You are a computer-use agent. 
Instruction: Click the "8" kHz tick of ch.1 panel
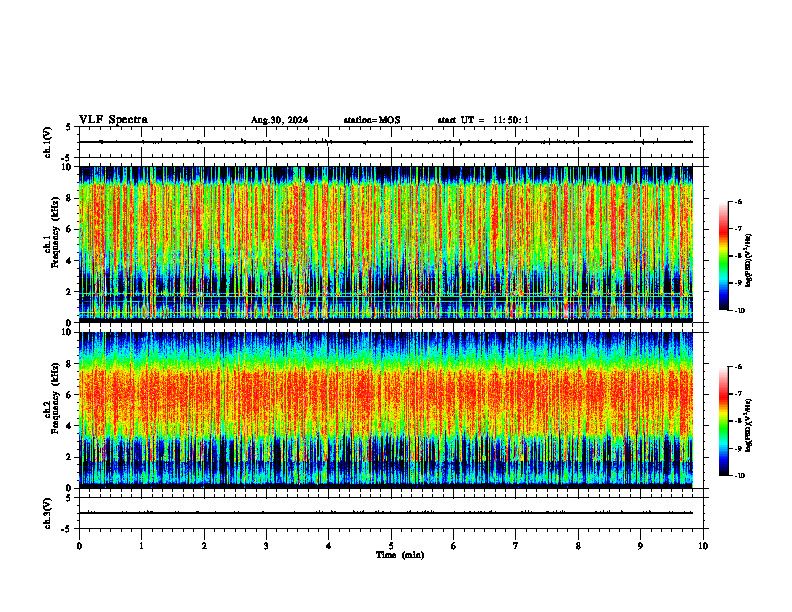coord(70,198)
